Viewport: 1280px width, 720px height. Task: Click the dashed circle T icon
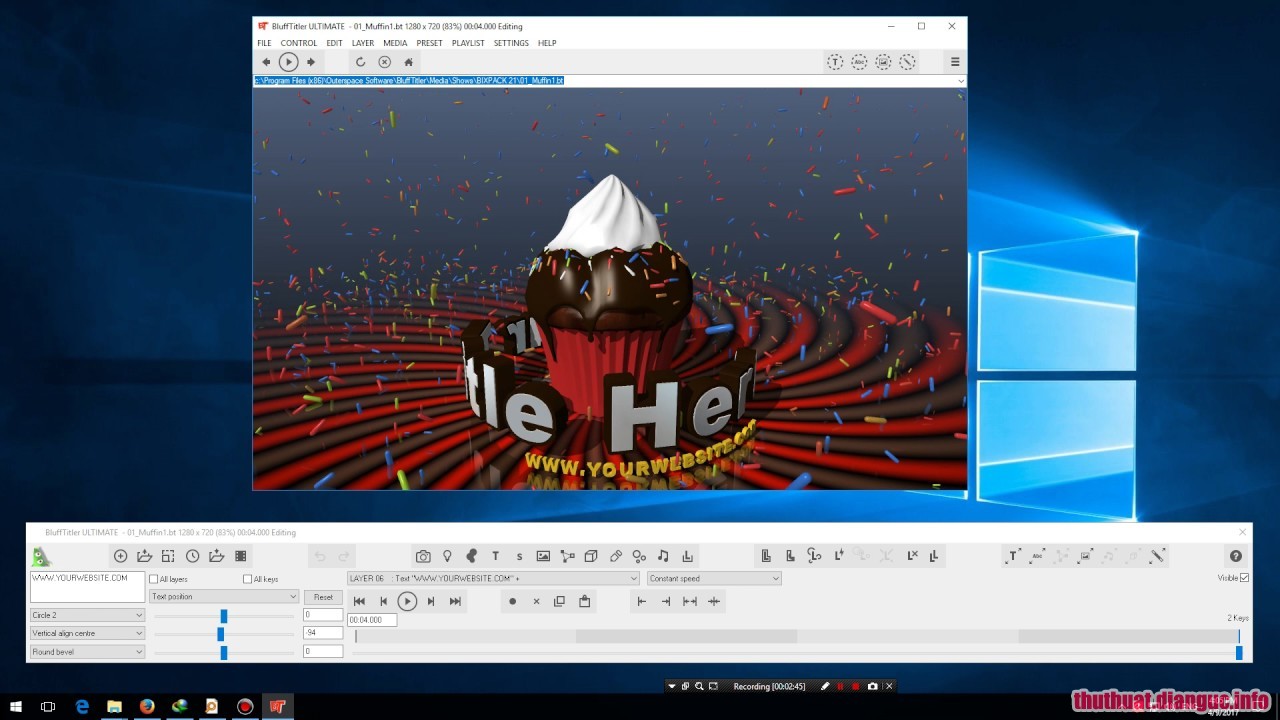click(x=834, y=62)
